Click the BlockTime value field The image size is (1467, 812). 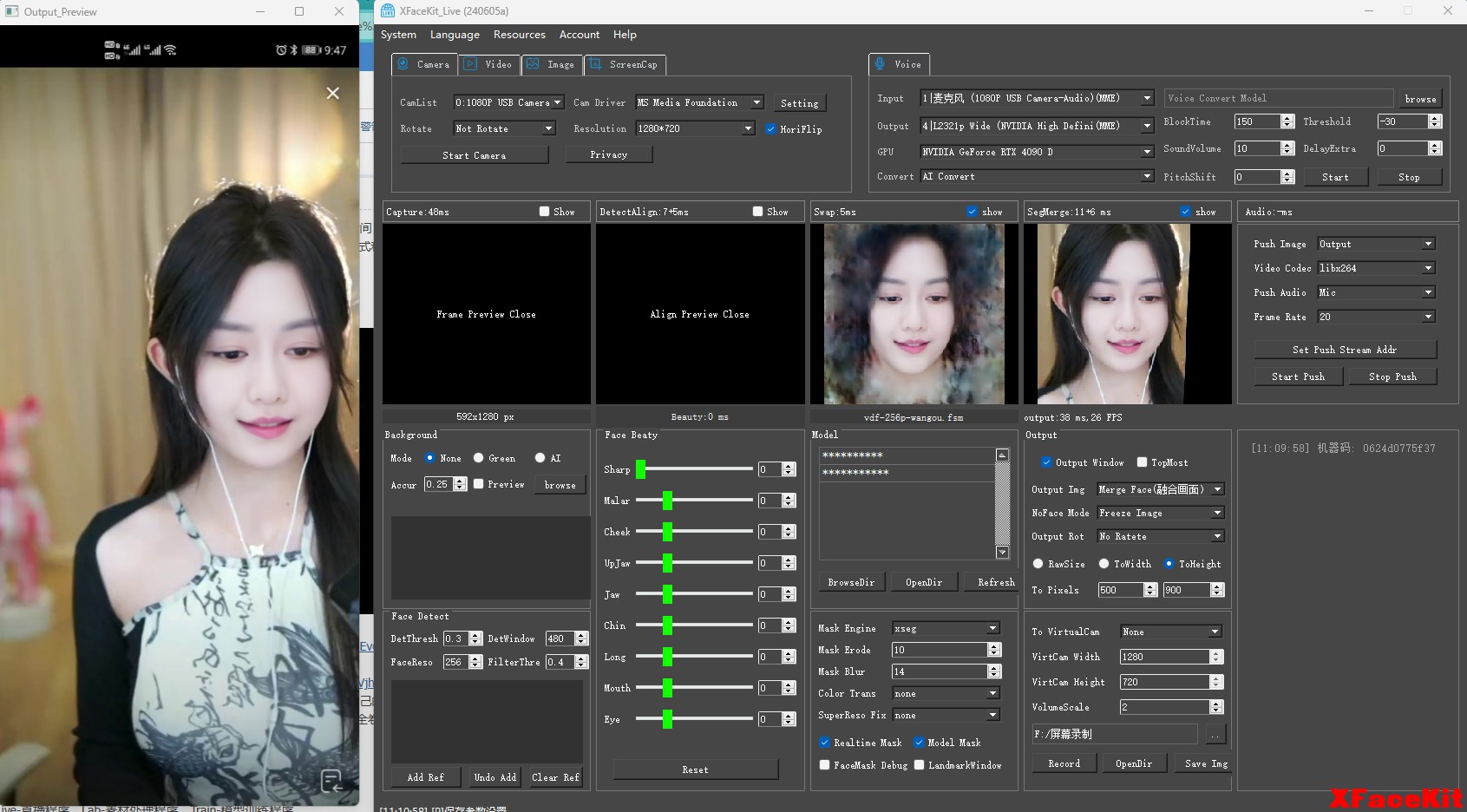click(x=1258, y=122)
